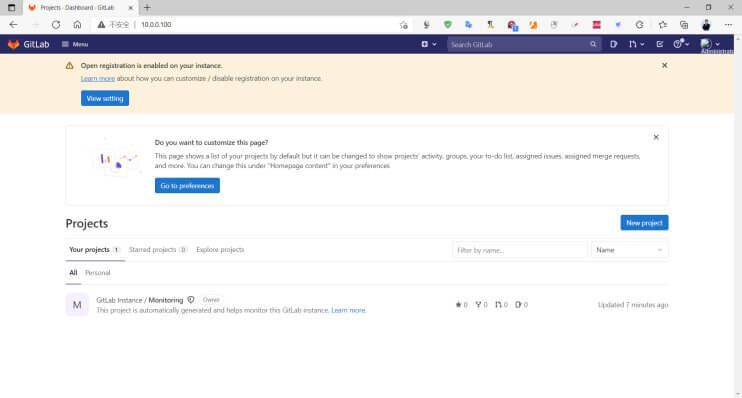
Task: Open the issues icon in navbar
Action: pos(614,44)
